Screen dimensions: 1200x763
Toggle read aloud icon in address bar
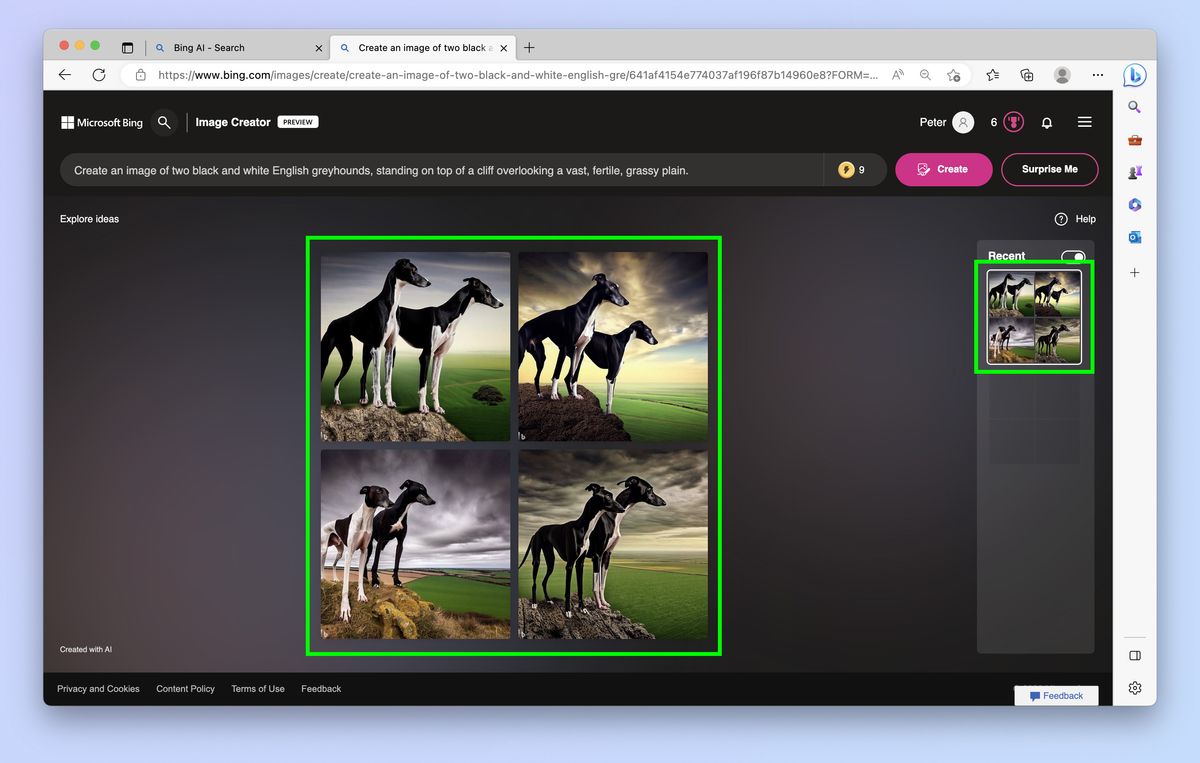[898, 75]
